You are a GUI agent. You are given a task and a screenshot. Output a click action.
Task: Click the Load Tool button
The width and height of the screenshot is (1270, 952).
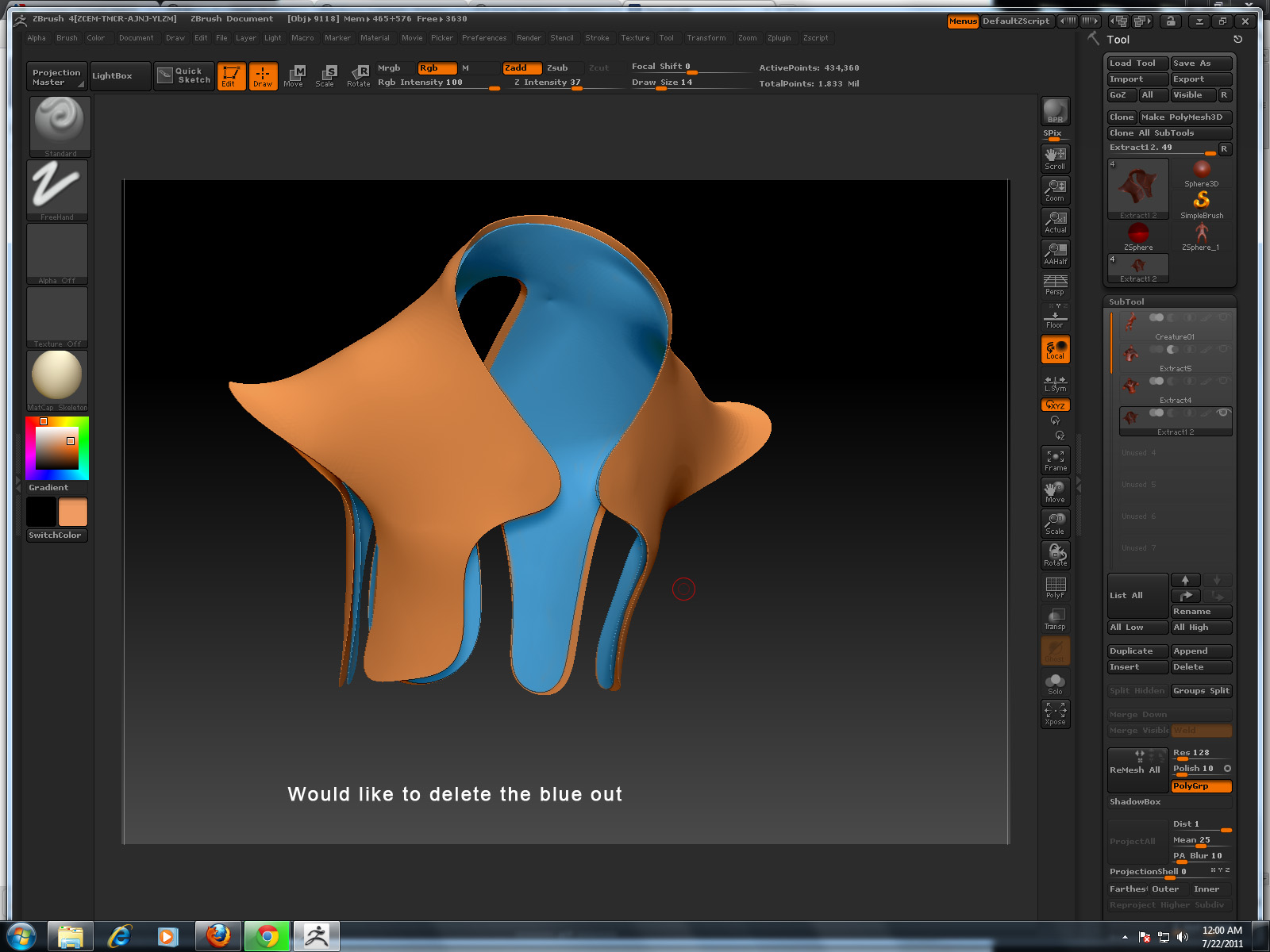tap(1137, 63)
